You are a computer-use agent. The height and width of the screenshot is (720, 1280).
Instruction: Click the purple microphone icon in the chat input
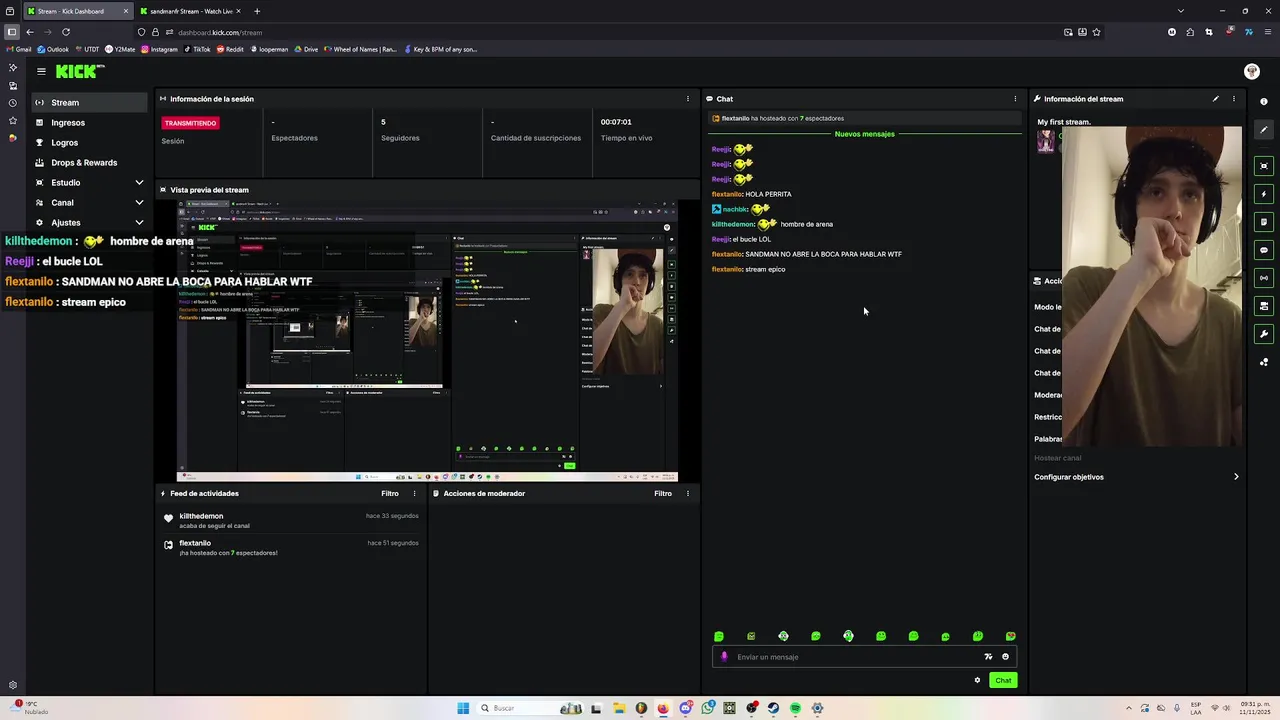(x=724, y=657)
